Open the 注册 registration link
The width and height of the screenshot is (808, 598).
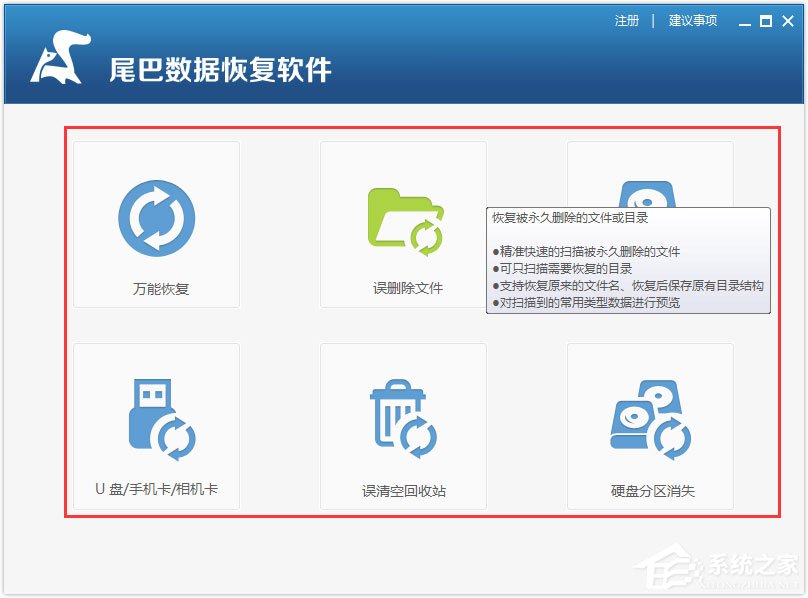point(627,21)
